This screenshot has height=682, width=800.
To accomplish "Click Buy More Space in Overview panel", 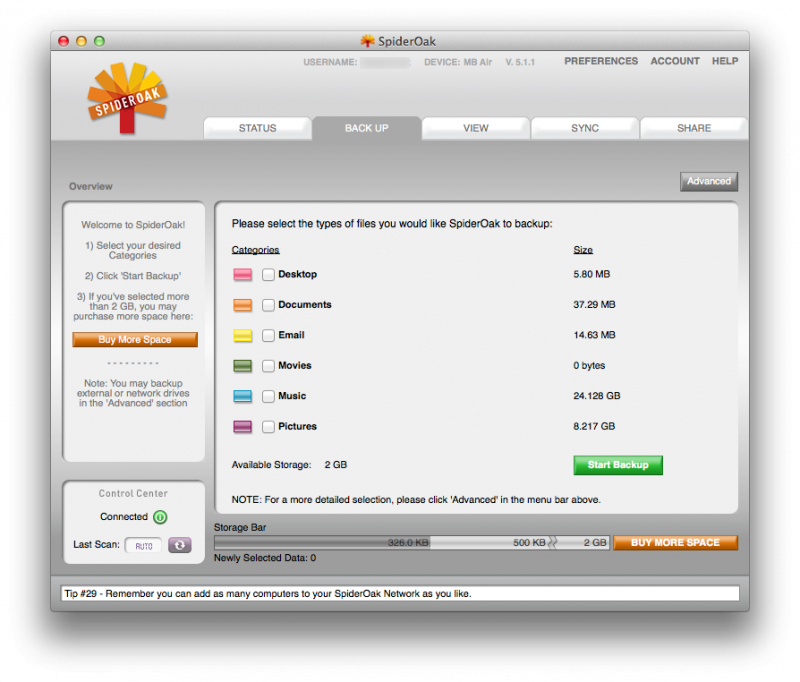I will pyautogui.click(x=135, y=340).
